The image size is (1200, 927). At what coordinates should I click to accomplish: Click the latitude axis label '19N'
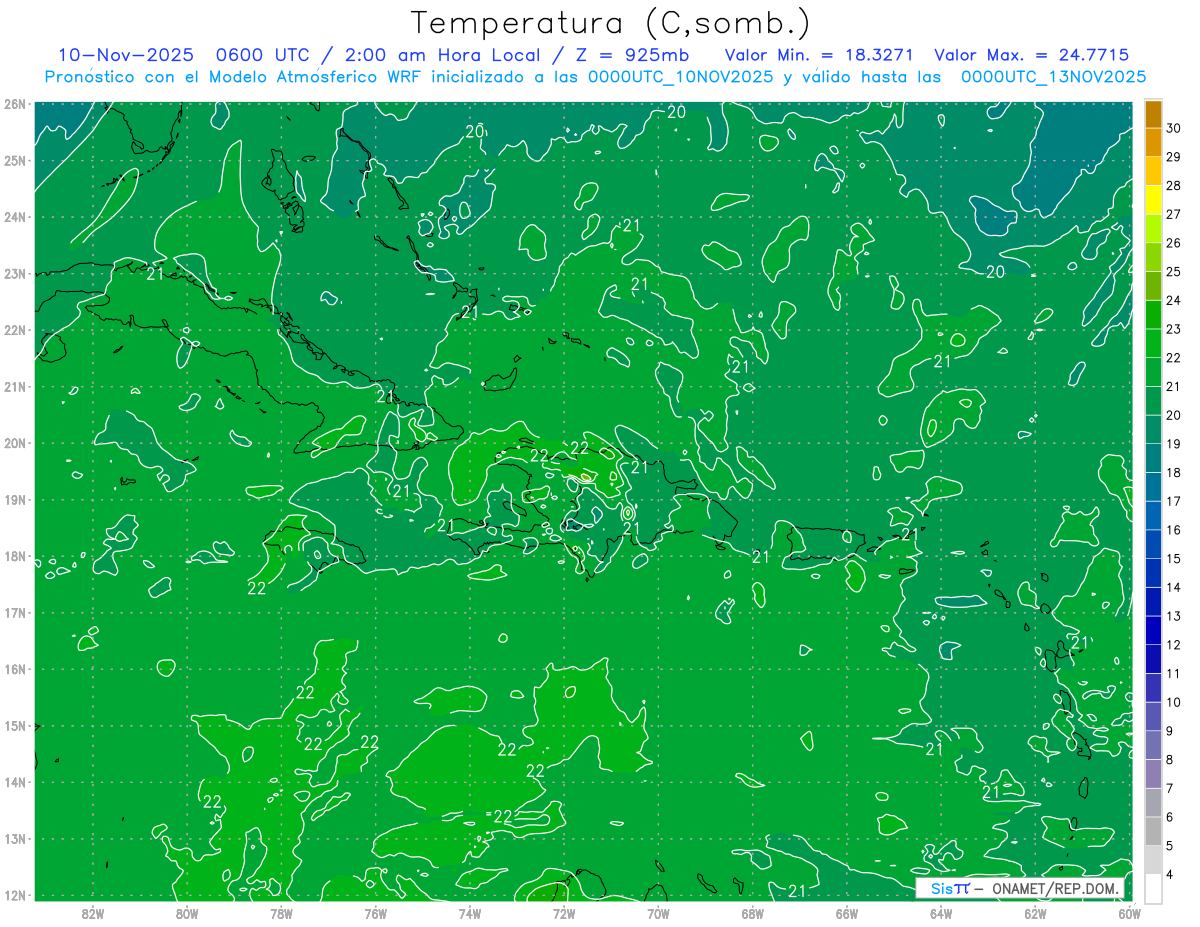pos(15,499)
